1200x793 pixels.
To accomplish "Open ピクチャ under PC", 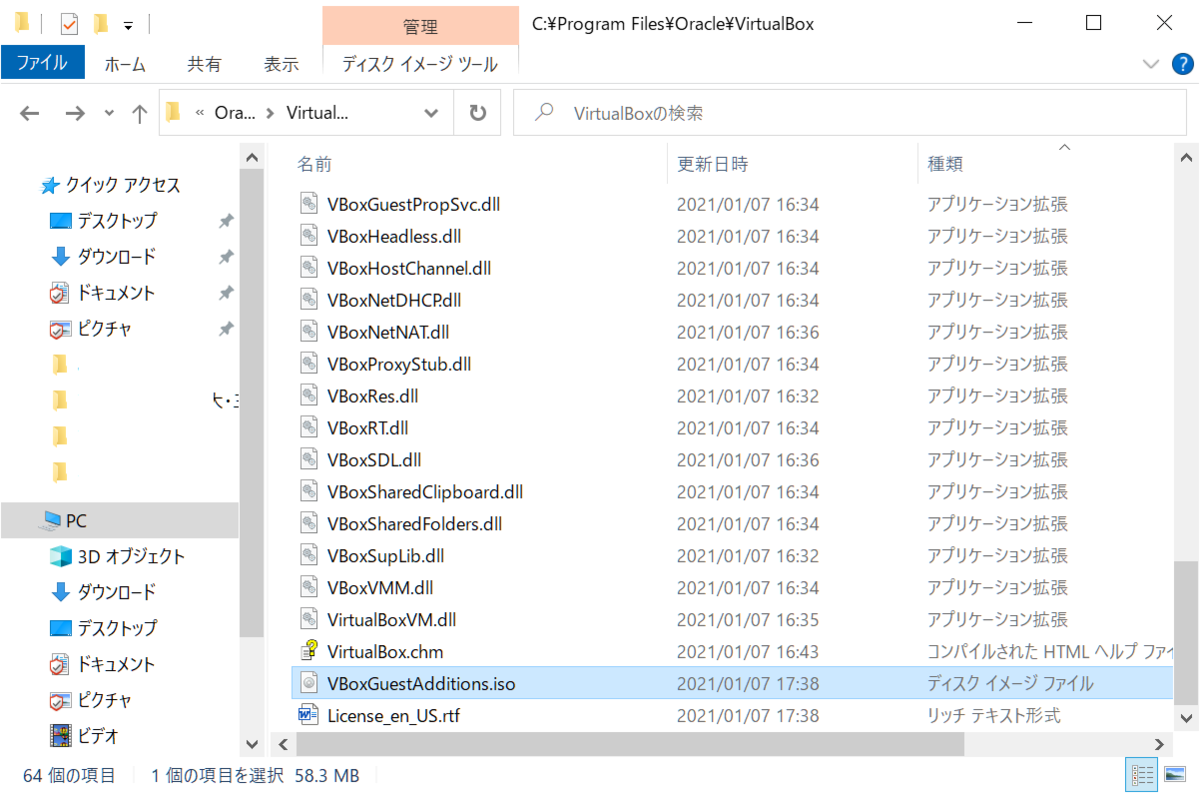I will click(91, 701).
